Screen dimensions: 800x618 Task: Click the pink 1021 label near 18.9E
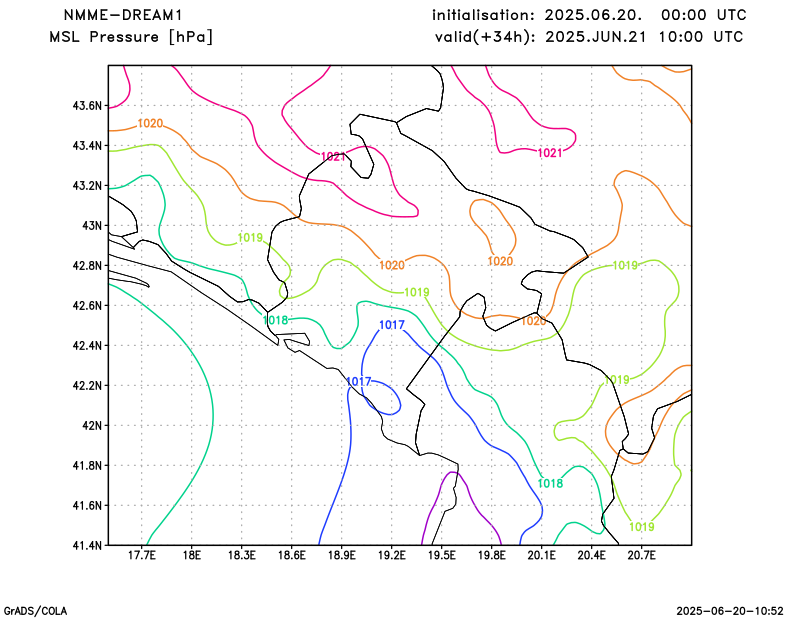click(x=334, y=157)
